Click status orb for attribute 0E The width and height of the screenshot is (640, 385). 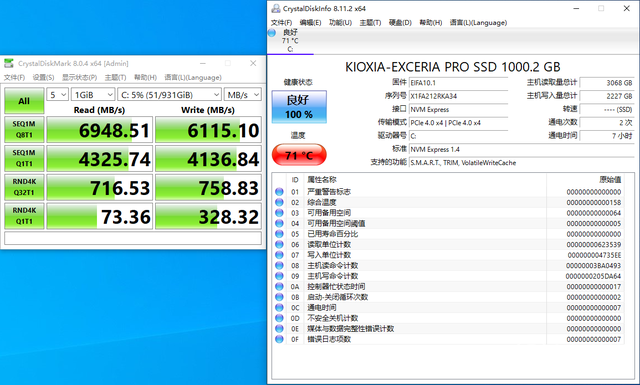(279, 329)
